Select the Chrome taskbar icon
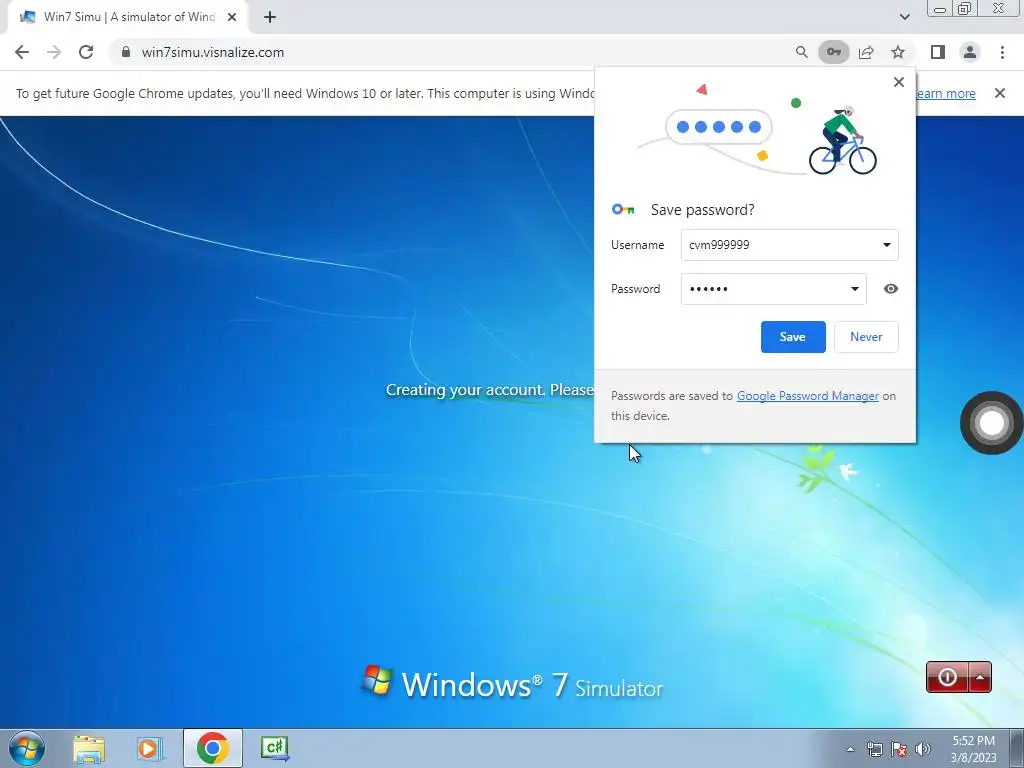 pyautogui.click(x=212, y=748)
